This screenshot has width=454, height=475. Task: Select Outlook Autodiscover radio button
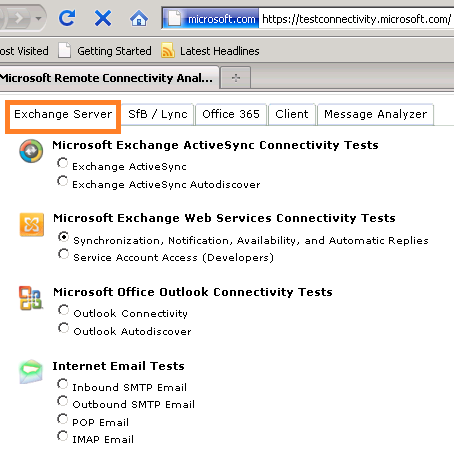(63, 328)
